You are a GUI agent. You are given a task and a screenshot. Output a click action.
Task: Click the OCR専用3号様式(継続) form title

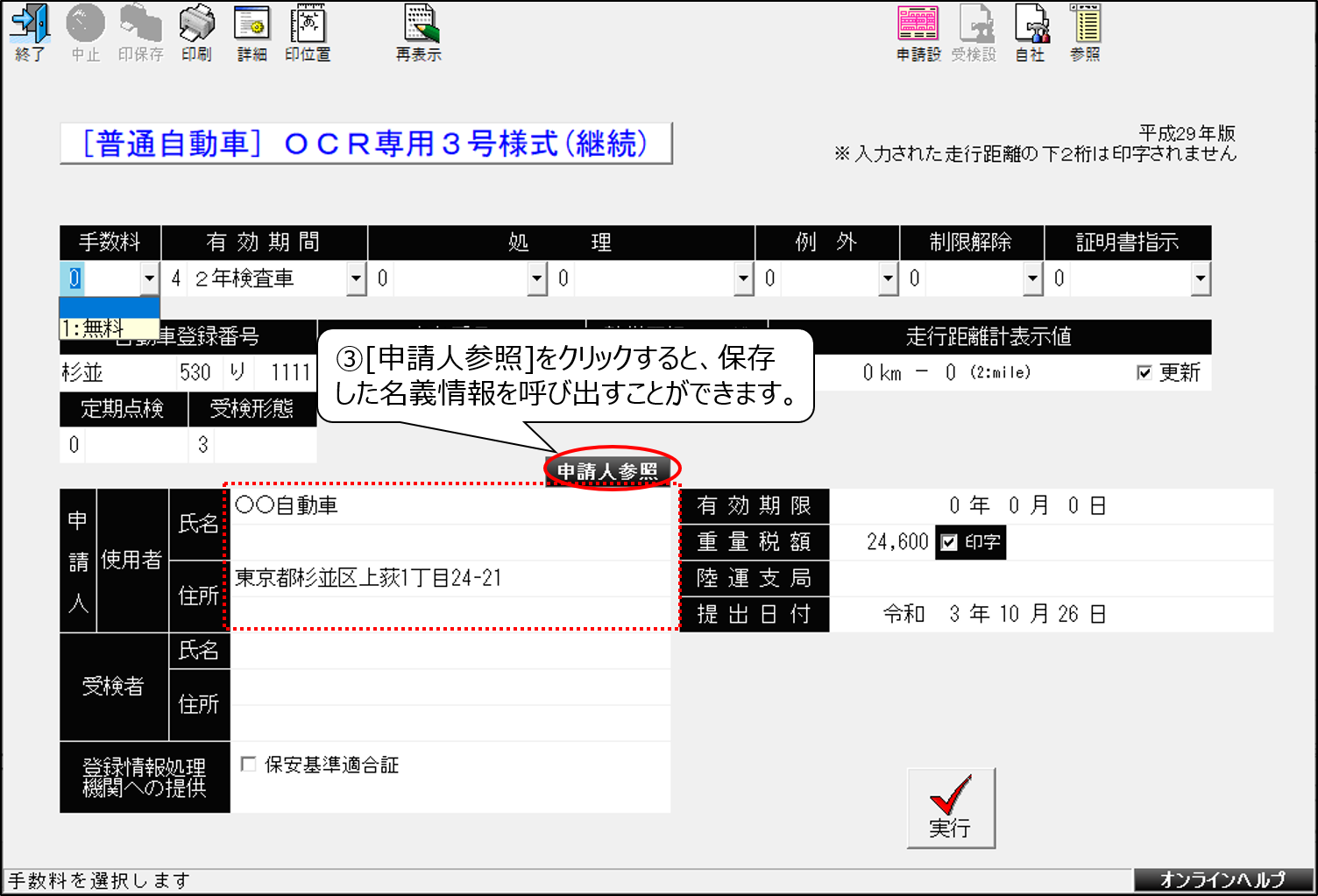[x=366, y=144]
